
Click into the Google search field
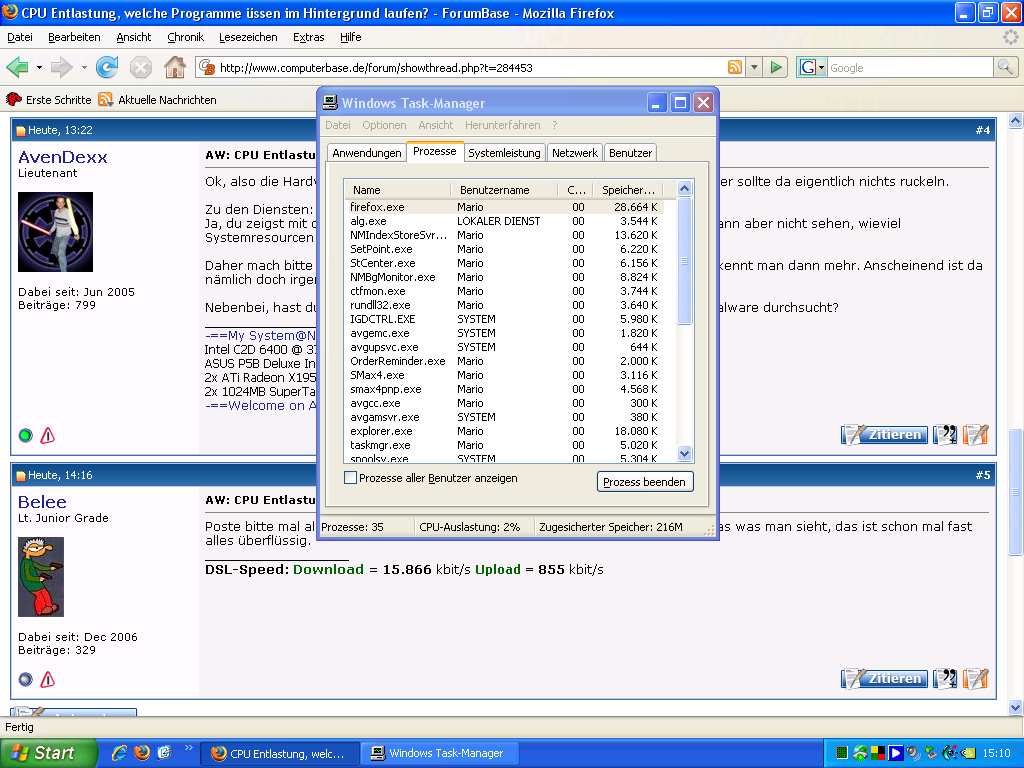[910, 68]
